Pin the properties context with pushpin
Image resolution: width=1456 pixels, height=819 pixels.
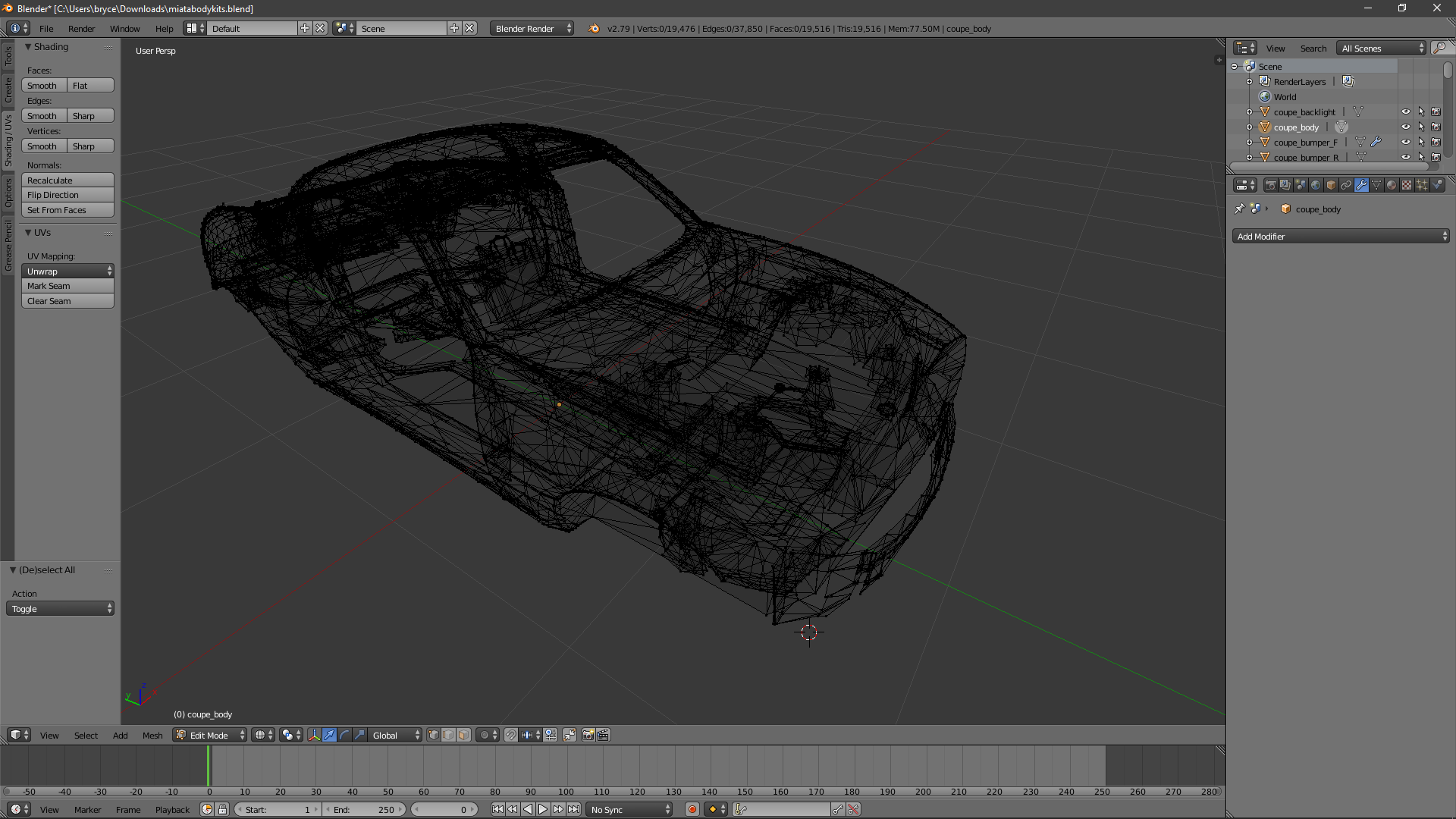pos(1239,209)
